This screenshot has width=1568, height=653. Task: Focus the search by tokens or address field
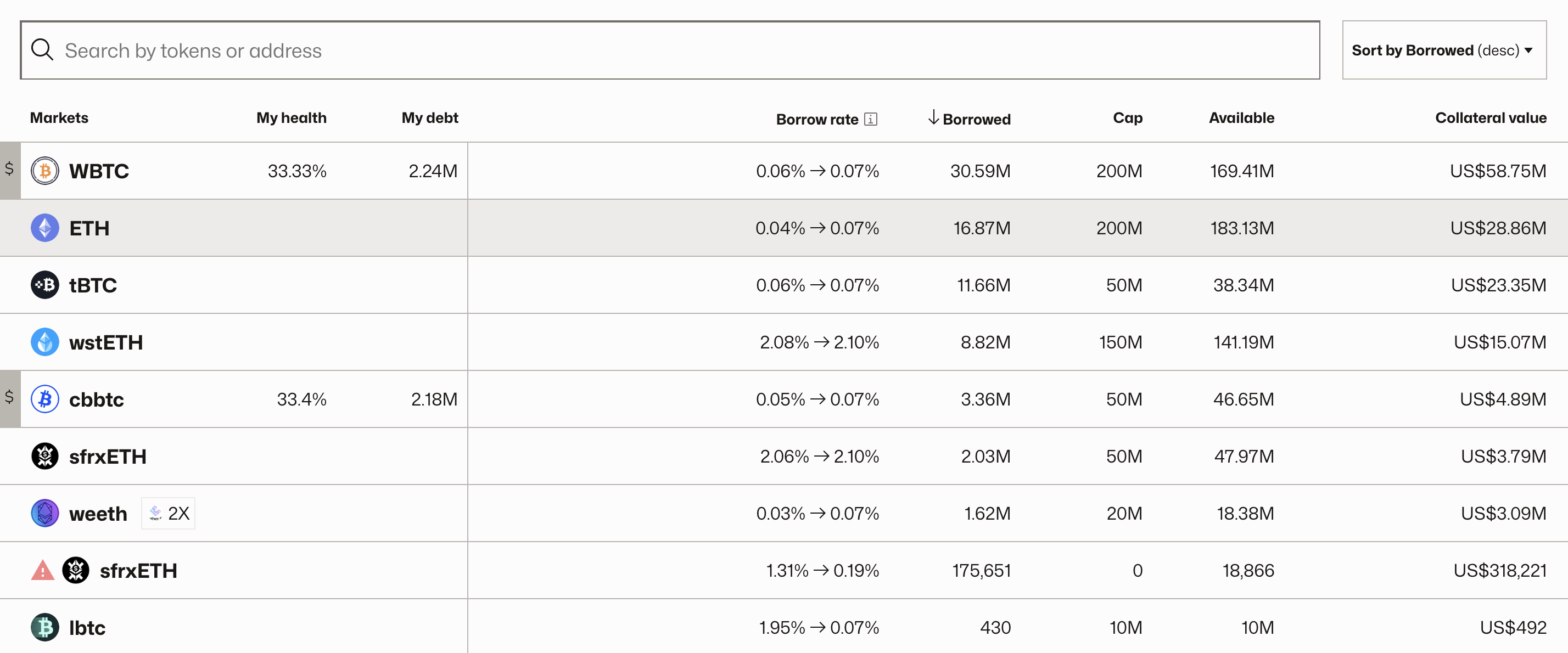[x=670, y=50]
